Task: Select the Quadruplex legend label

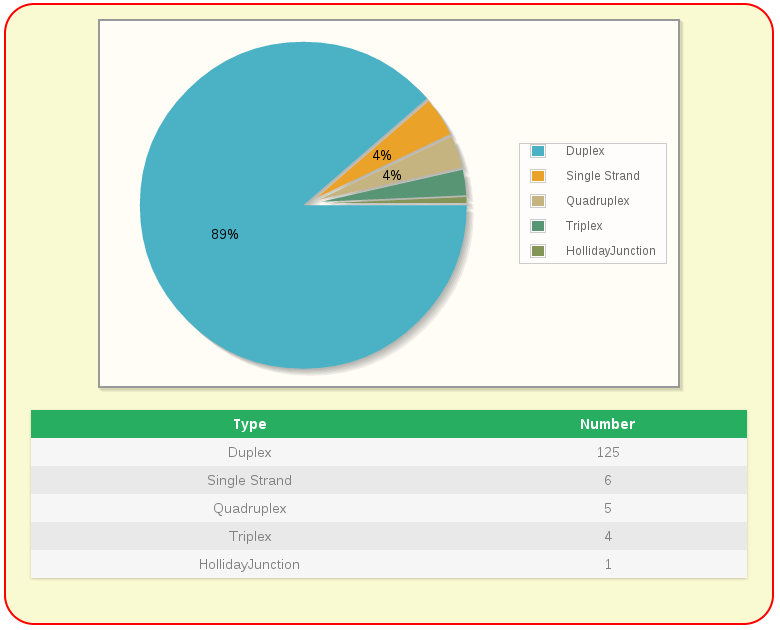Action: coord(597,201)
